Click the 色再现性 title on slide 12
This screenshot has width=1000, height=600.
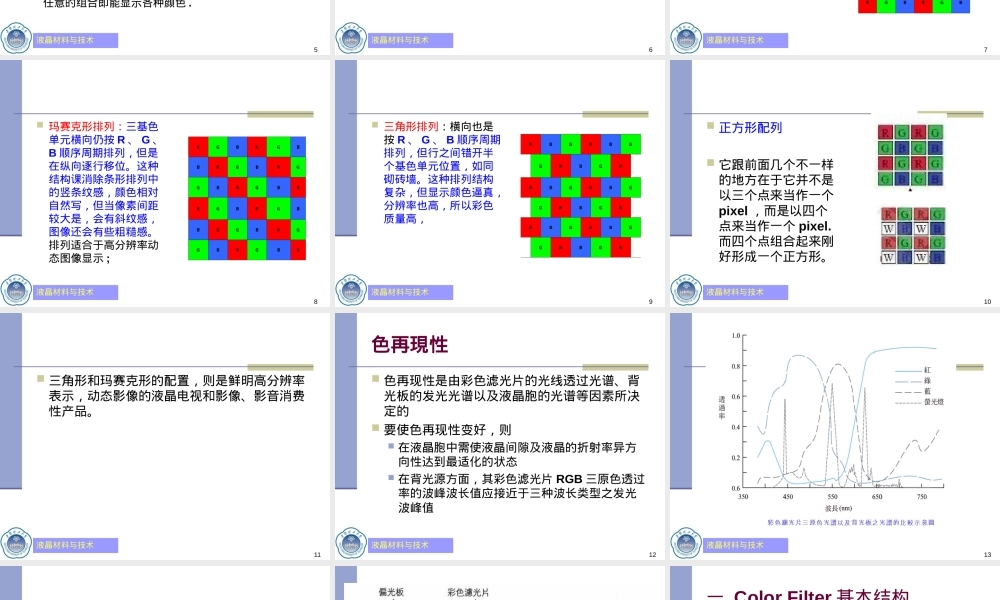point(409,344)
